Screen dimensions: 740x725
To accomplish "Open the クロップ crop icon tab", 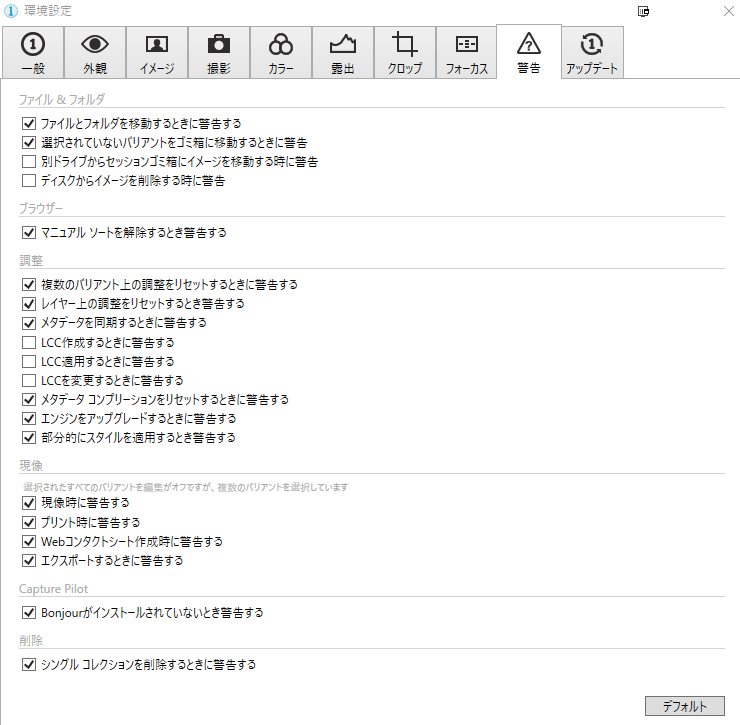I will 405,53.
